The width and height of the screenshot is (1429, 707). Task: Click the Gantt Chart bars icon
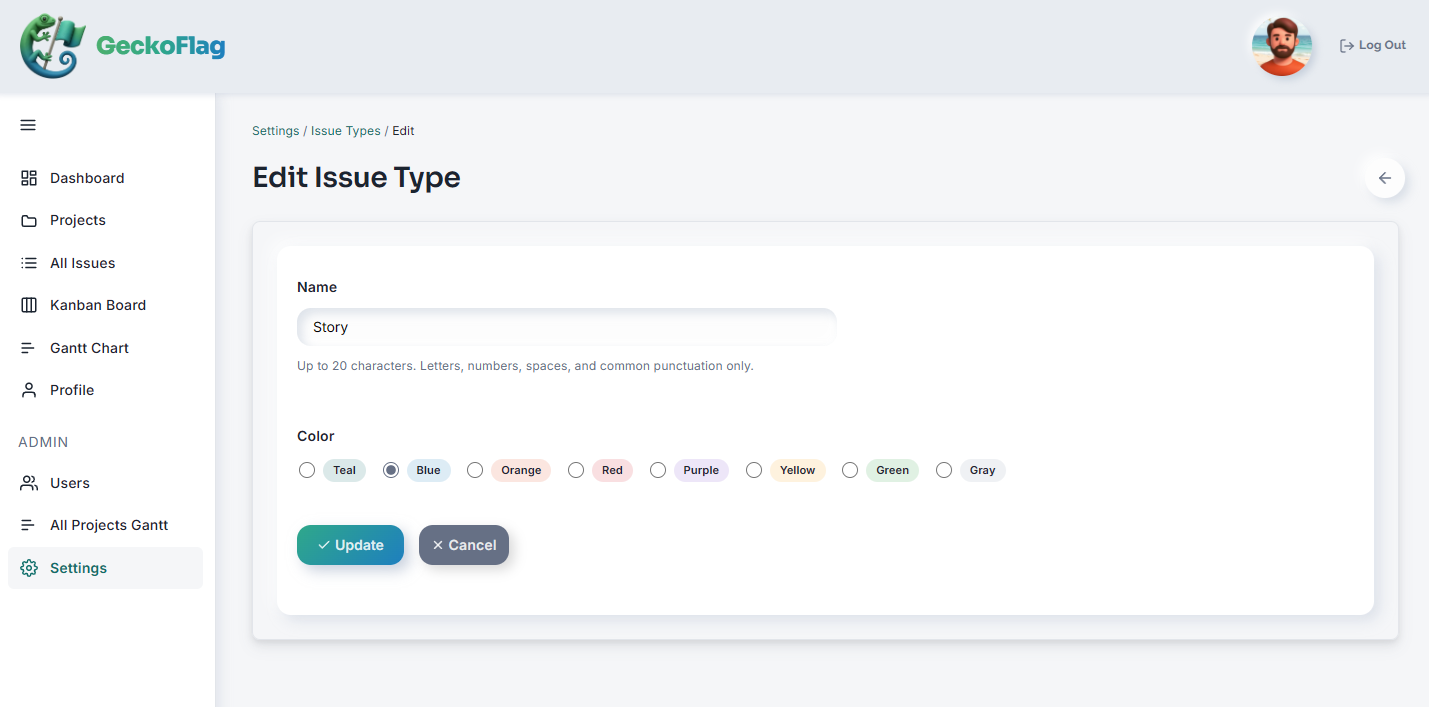(x=29, y=348)
